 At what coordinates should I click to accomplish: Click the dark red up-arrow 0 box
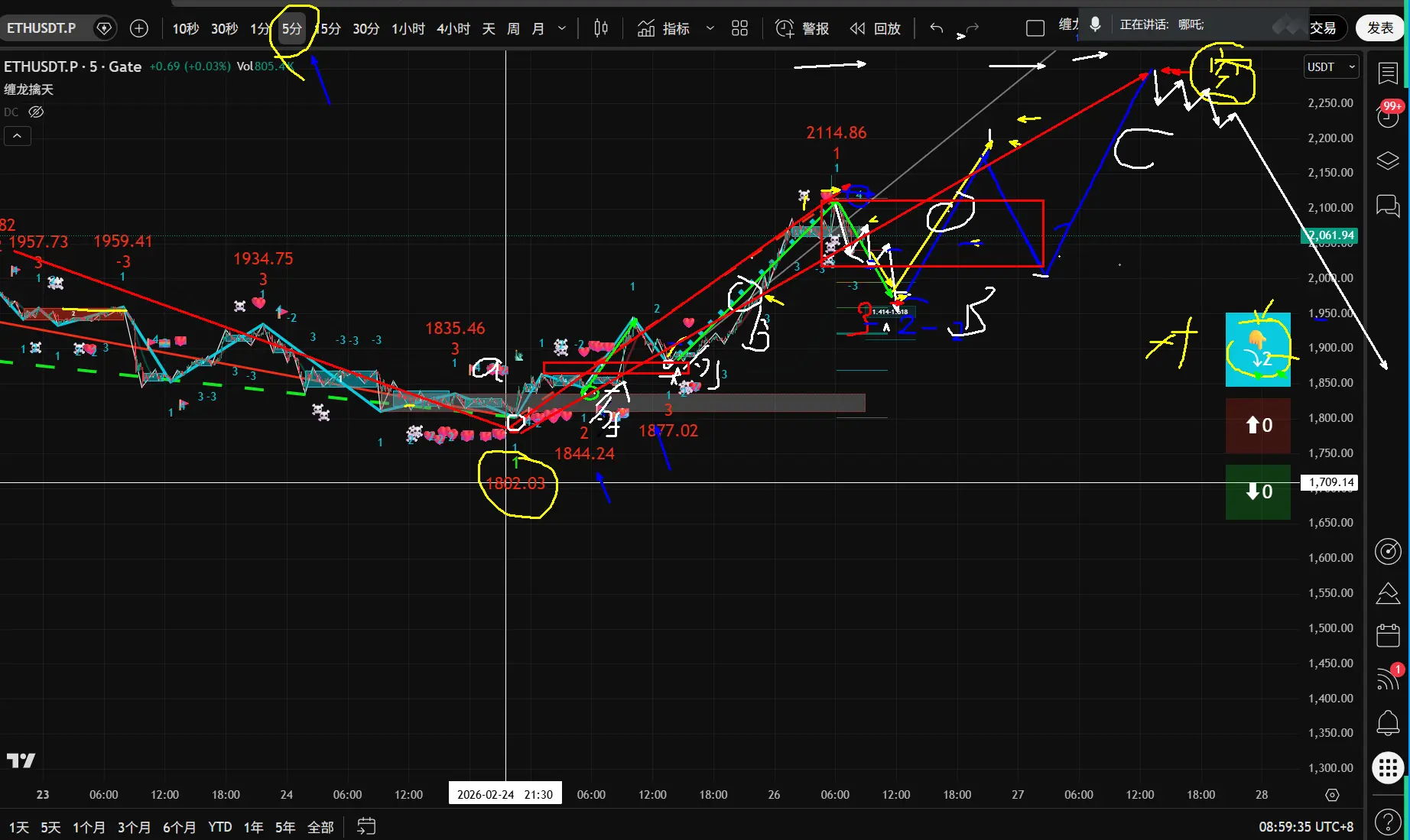pos(1258,426)
